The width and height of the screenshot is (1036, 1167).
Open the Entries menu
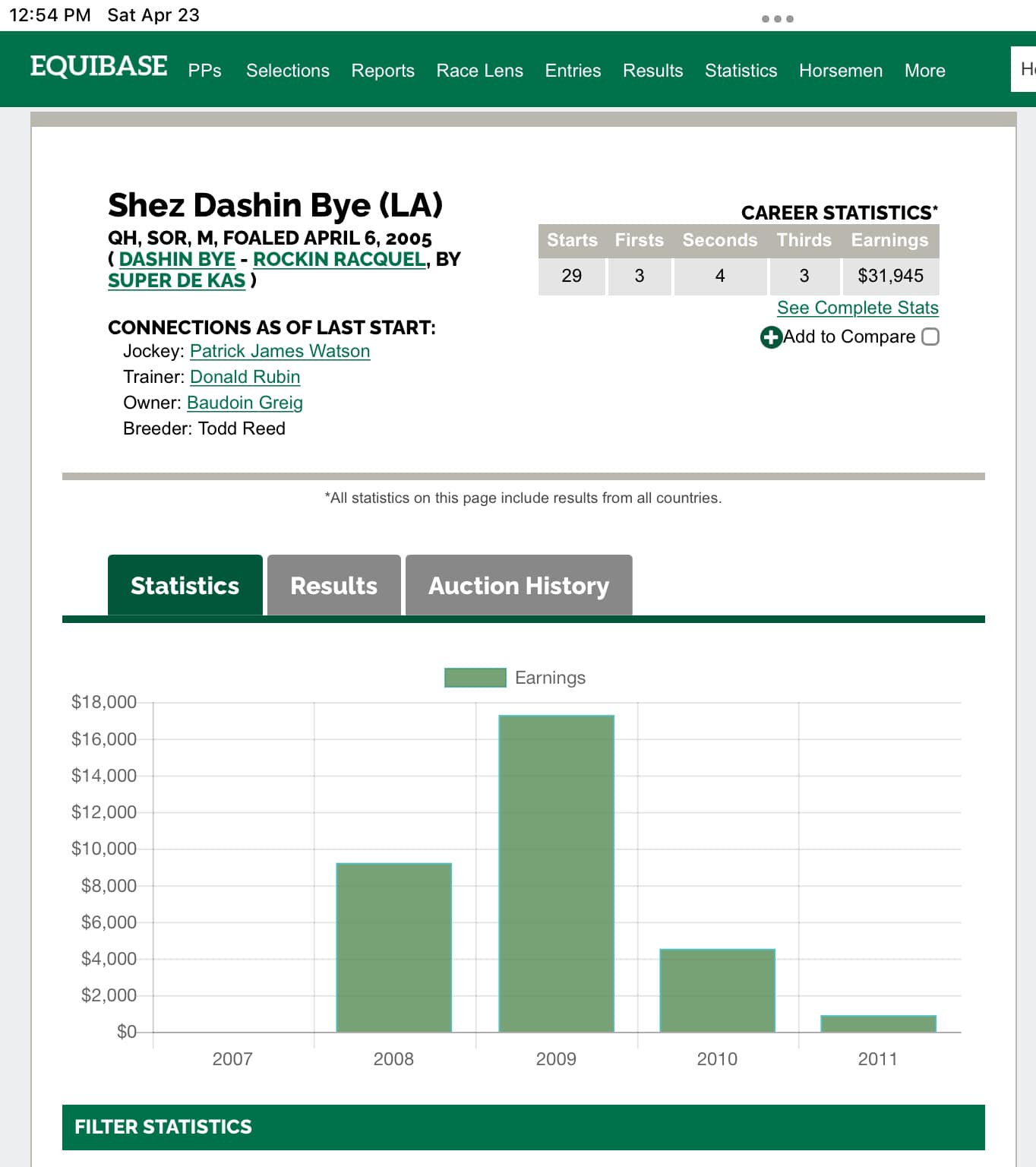pos(573,71)
